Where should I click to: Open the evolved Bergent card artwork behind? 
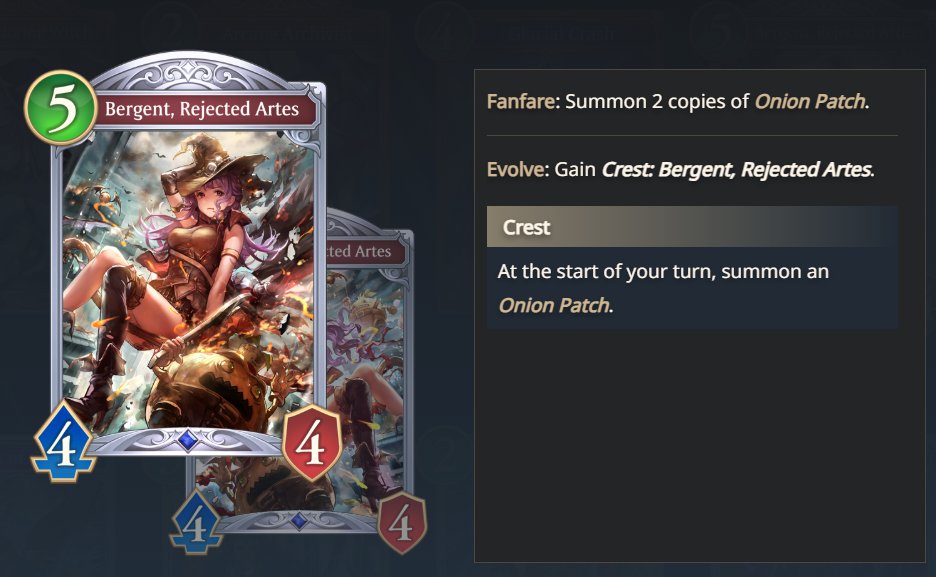click(367, 388)
